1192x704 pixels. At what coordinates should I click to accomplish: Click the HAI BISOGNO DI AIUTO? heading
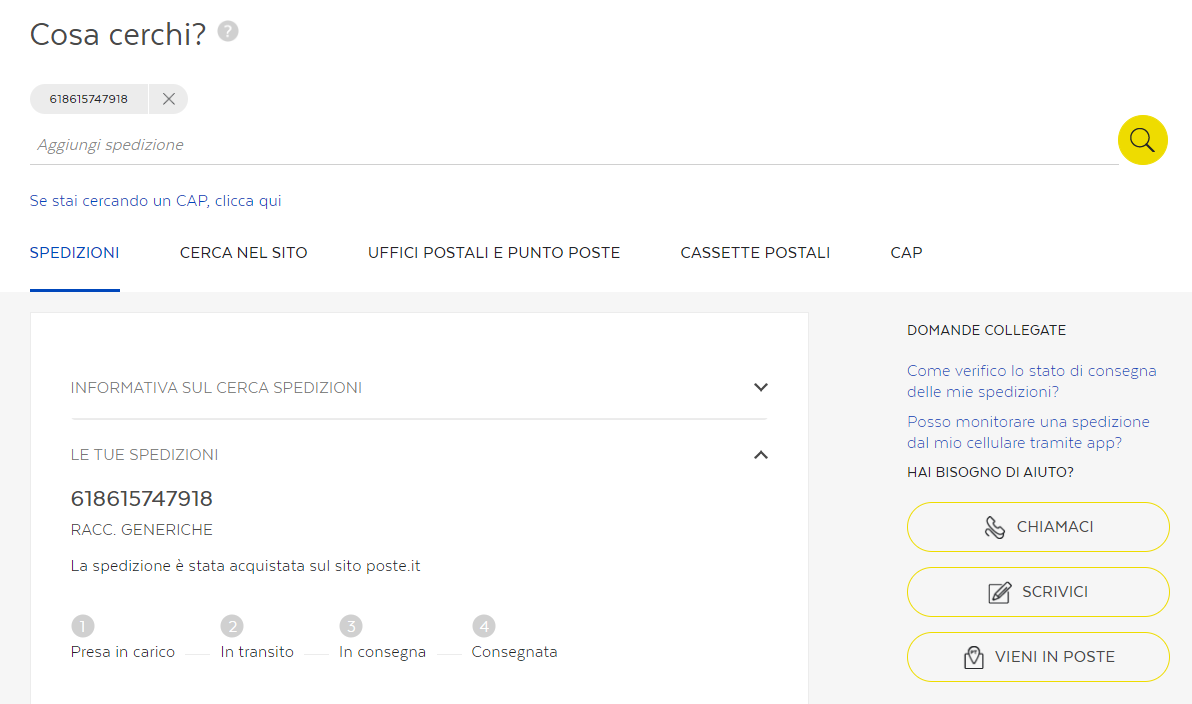click(990, 473)
